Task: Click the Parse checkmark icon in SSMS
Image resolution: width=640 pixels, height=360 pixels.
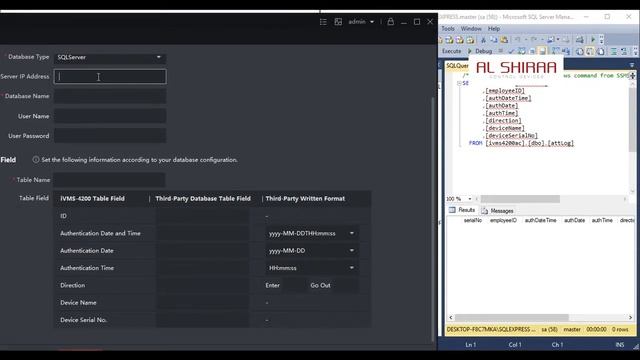Action: click(511, 51)
